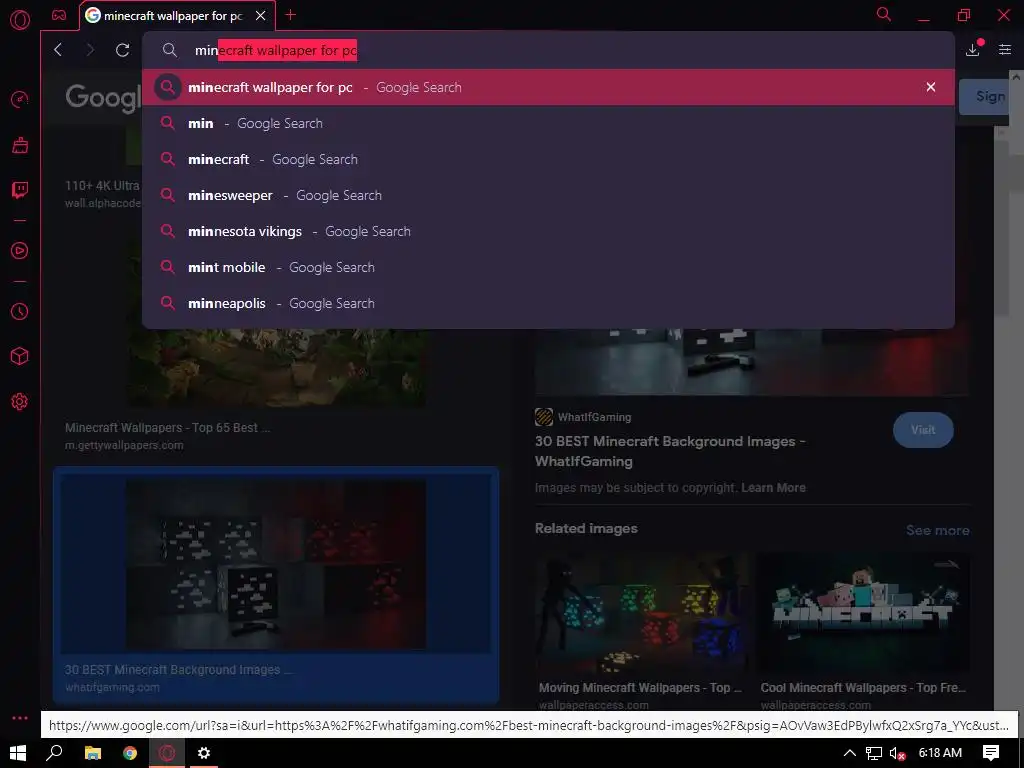Open Google Chrome from the taskbar

[x=130, y=753]
